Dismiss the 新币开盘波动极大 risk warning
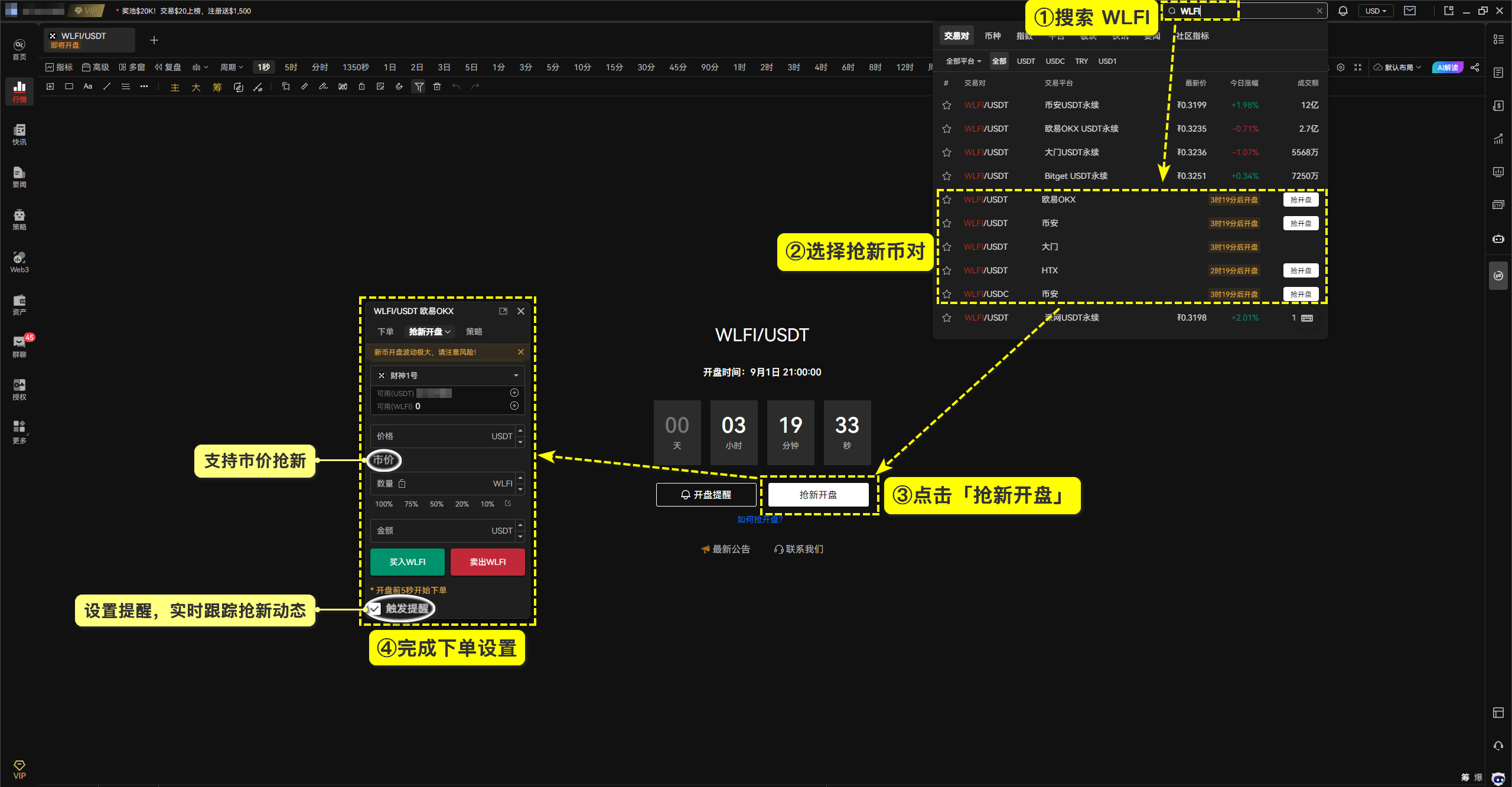The image size is (1512, 787). pyautogui.click(x=521, y=352)
